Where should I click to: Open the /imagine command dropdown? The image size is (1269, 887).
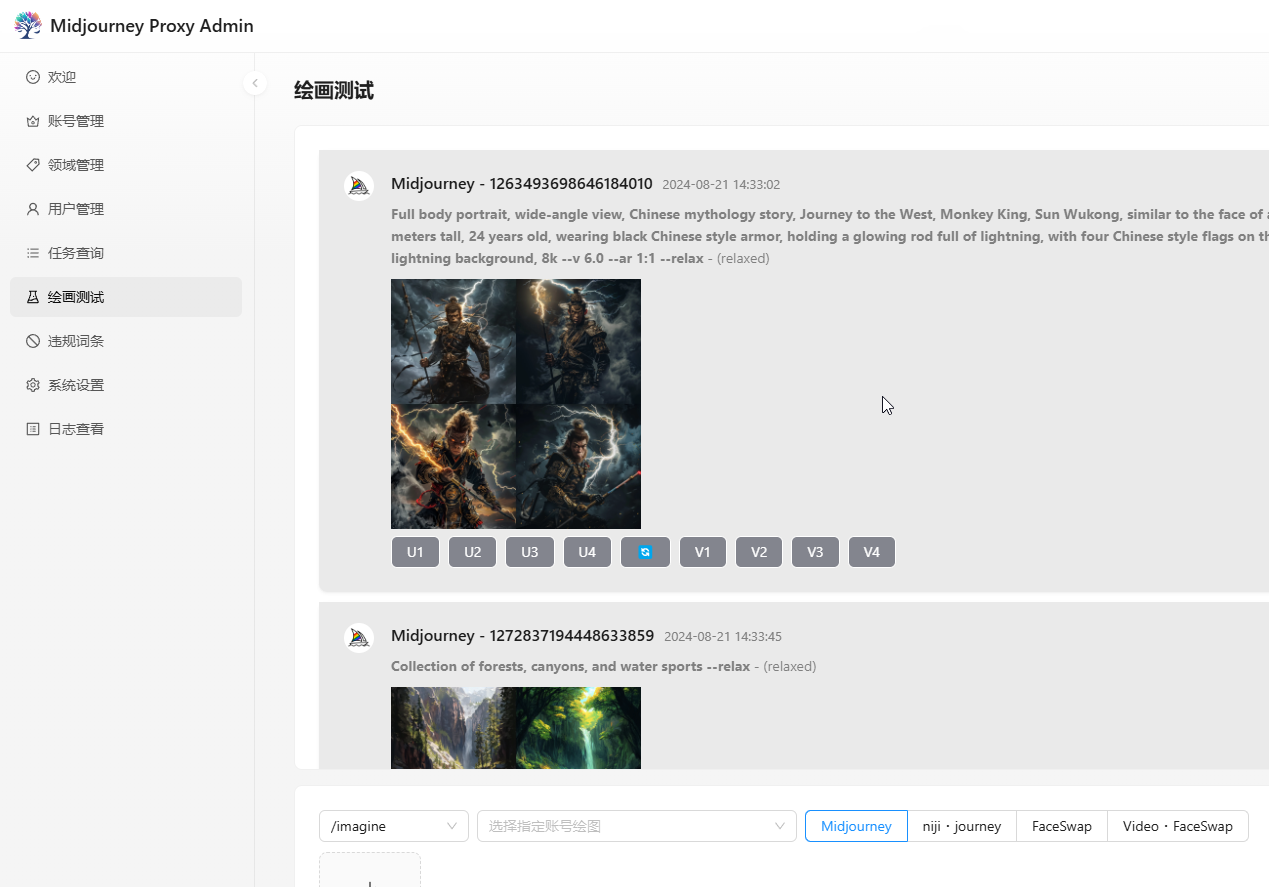pos(393,825)
